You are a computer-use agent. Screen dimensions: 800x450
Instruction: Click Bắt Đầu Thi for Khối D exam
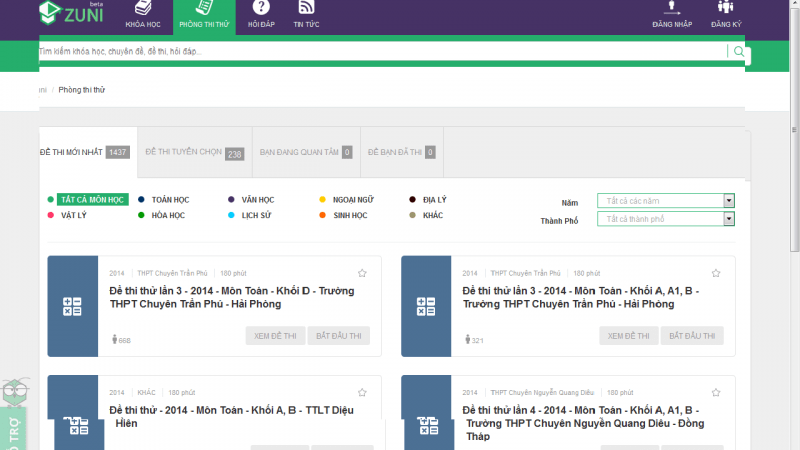point(339,336)
